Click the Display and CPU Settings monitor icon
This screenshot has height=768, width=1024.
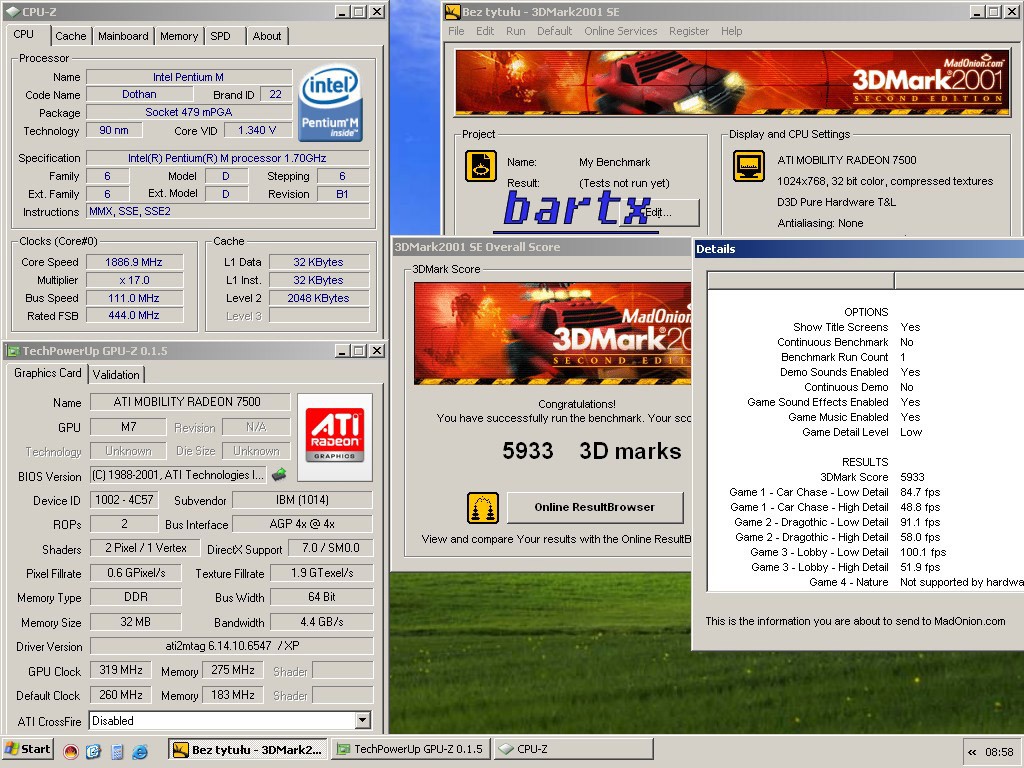(x=748, y=166)
